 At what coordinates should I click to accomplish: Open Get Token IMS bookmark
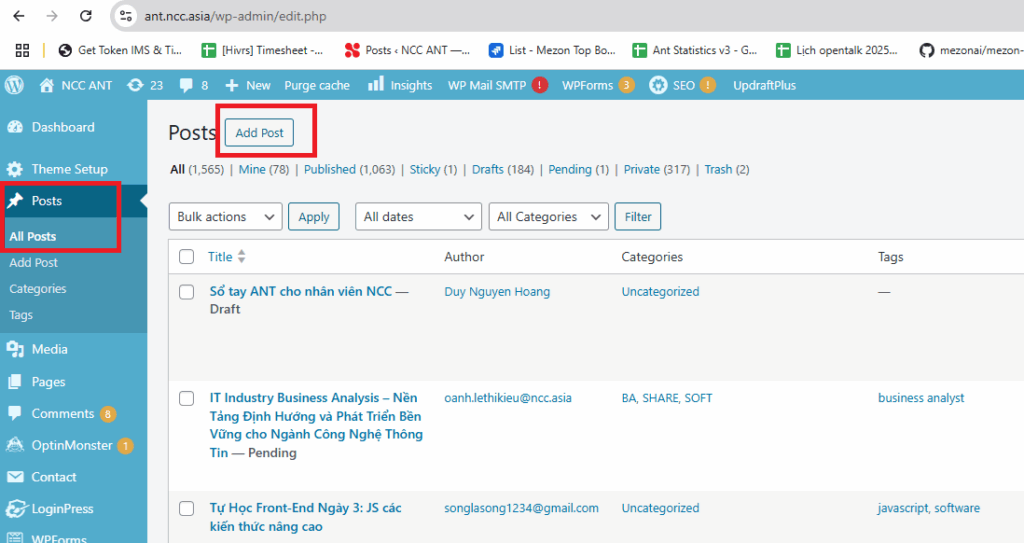120,50
